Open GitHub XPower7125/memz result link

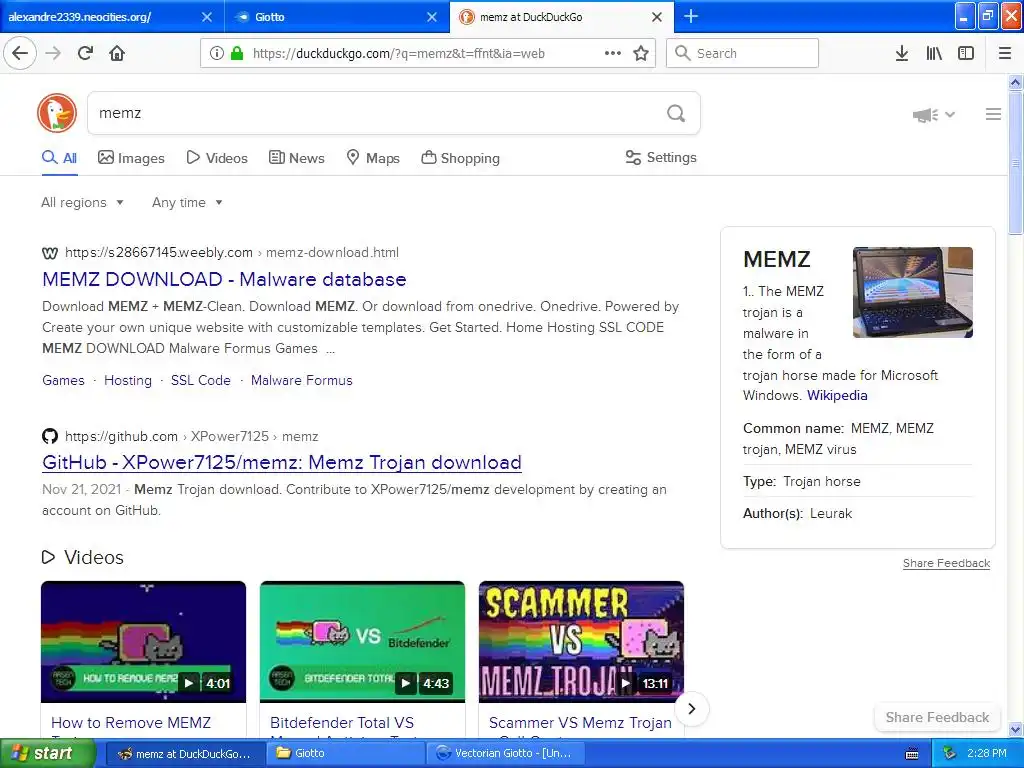281,462
